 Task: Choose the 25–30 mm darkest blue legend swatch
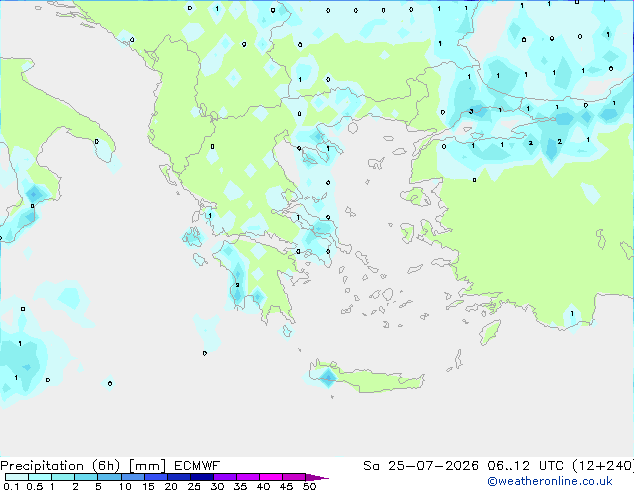[201, 477]
